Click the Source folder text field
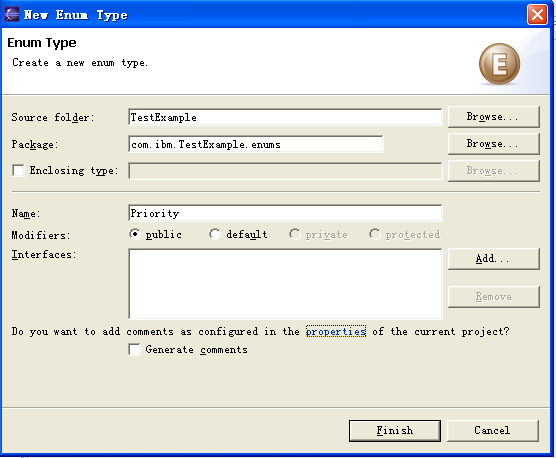556x458 pixels. [285, 117]
